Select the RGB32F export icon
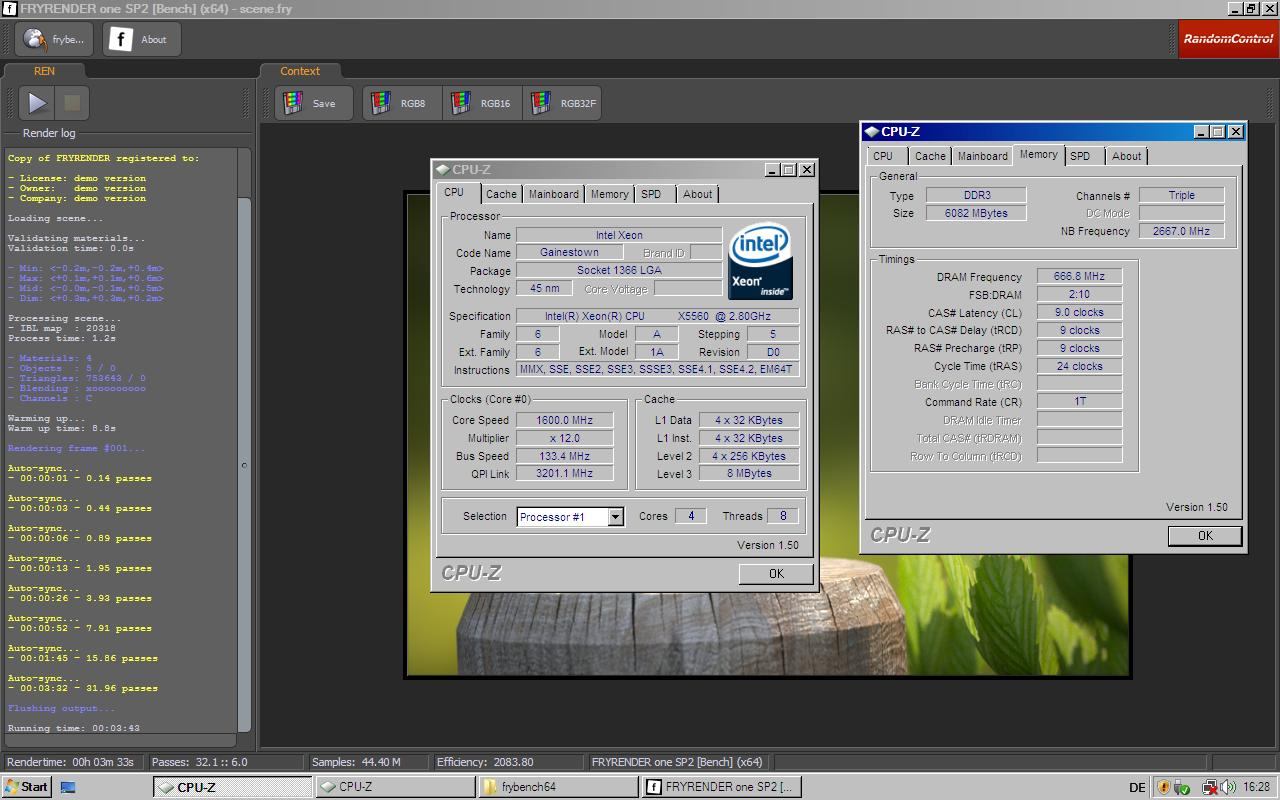This screenshot has height=800, width=1280. pyautogui.click(x=541, y=103)
